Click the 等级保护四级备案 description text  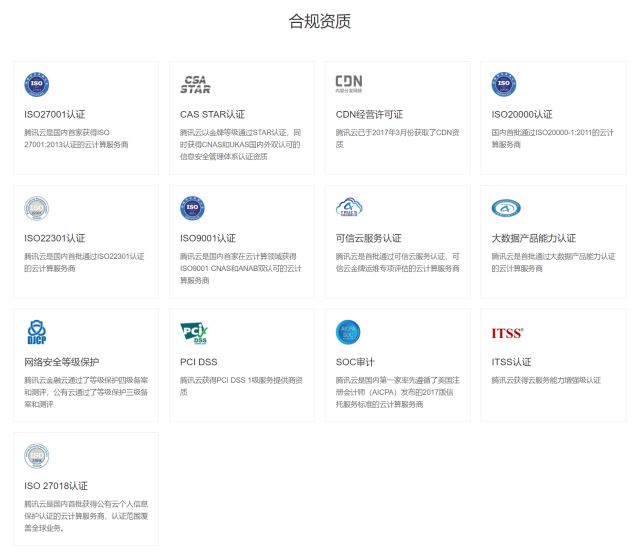[86, 392]
